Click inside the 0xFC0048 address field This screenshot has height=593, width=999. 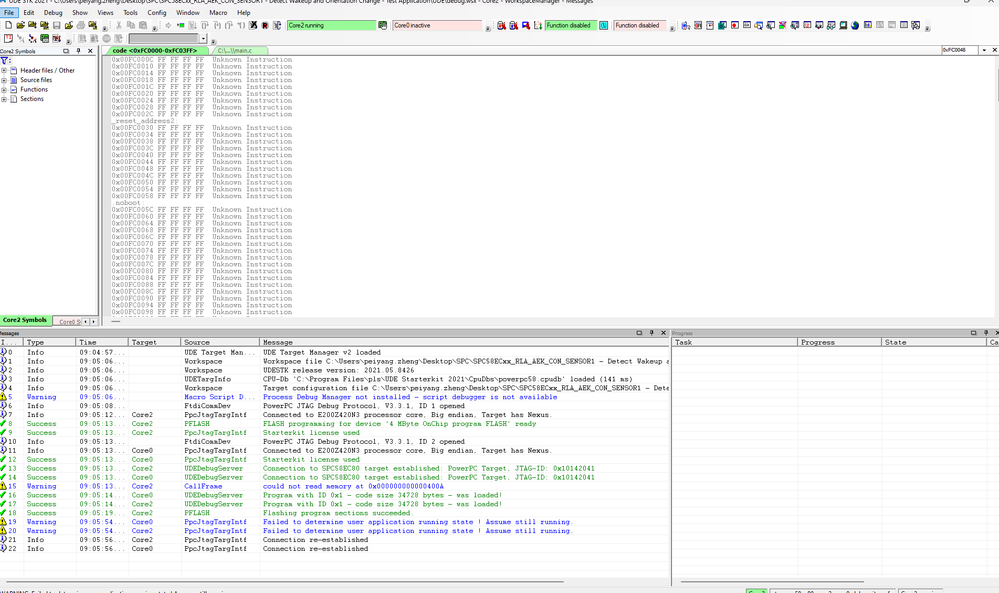pyautogui.click(x=960, y=49)
